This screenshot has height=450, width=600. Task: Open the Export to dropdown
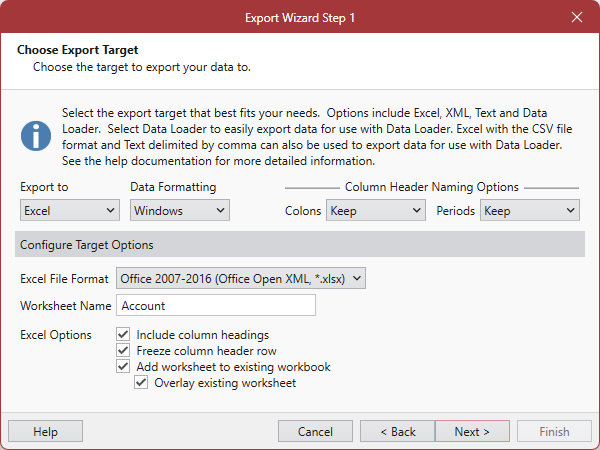(x=70, y=210)
